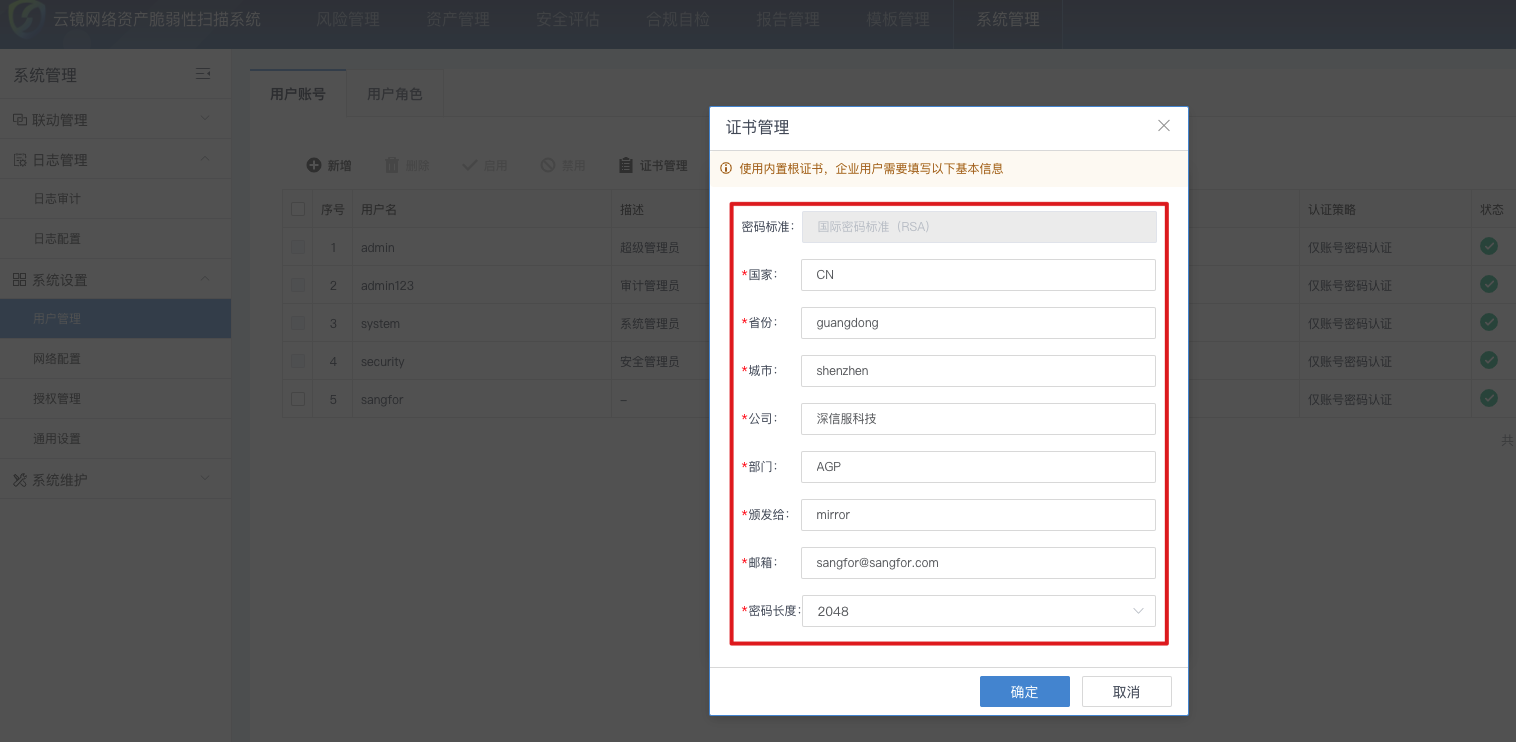Click the green status icon for admin
This screenshot has width=1516, height=742.
(x=1489, y=246)
